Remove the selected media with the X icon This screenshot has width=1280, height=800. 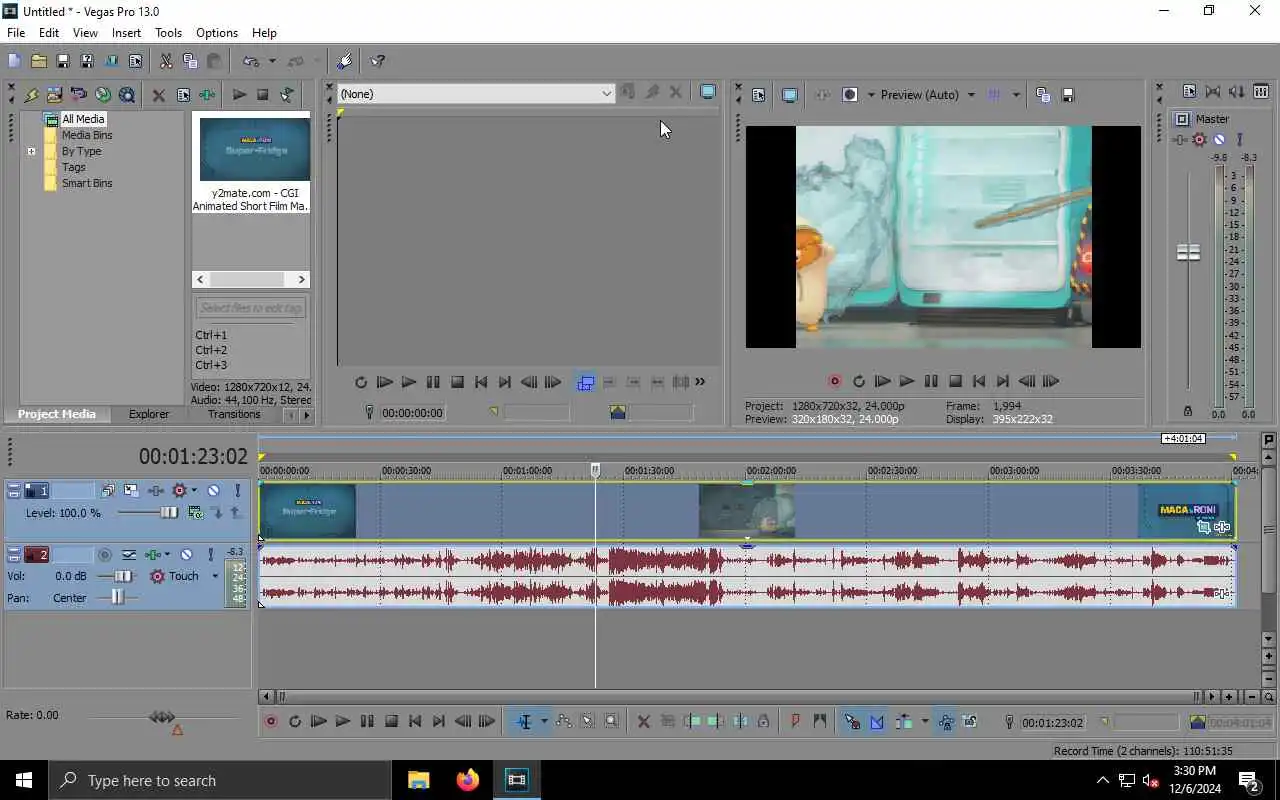[158, 95]
